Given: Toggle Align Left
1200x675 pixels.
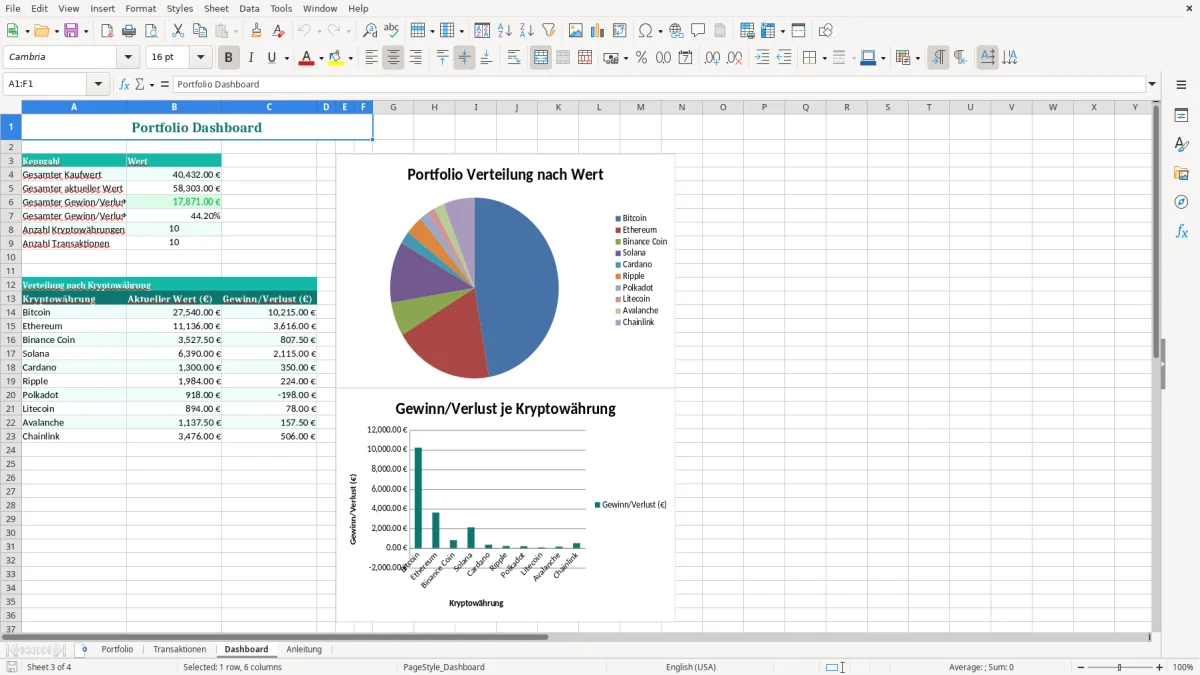Looking at the screenshot, I should point(371,58).
